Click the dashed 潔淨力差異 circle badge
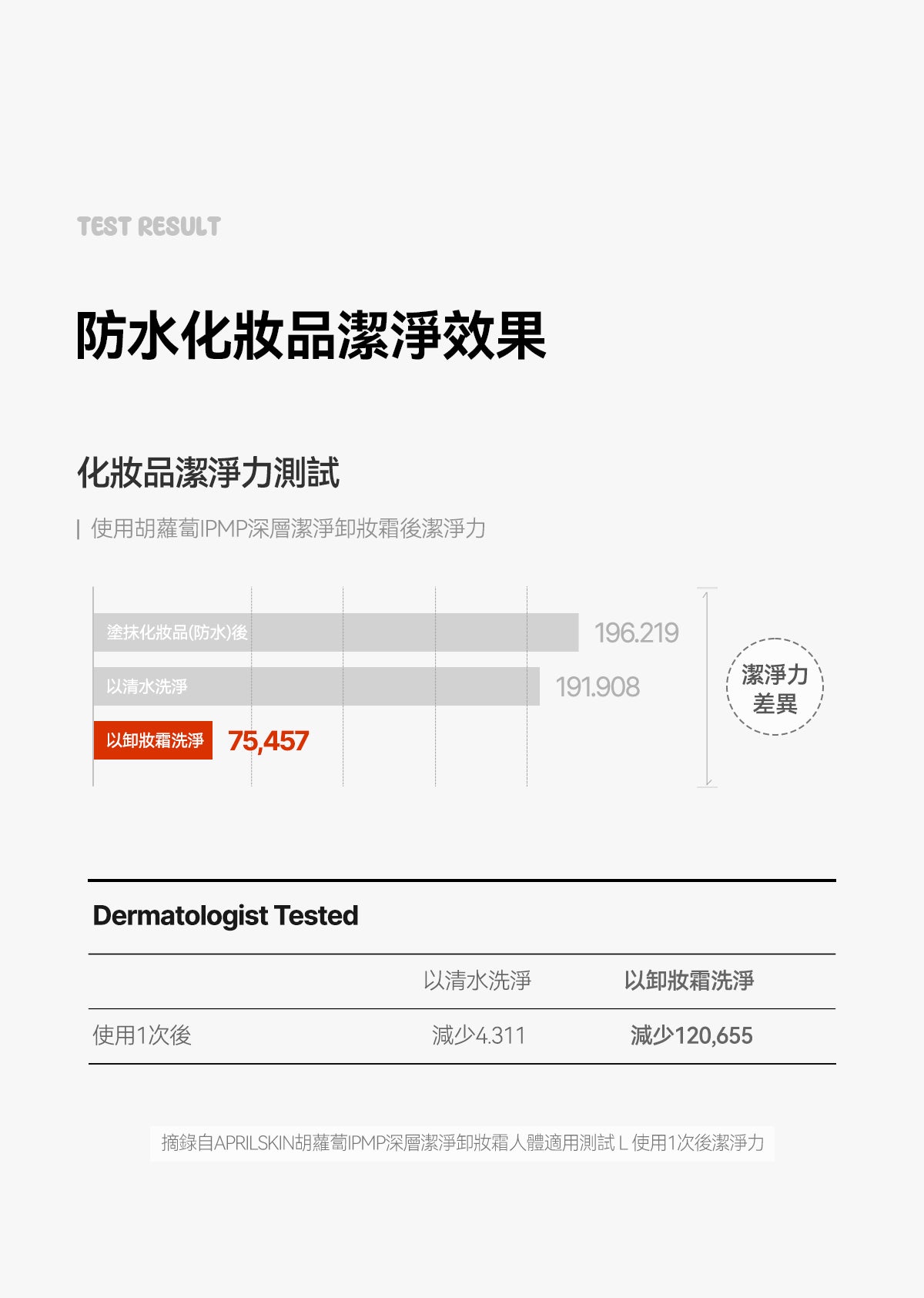Image resolution: width=924 pixels, height=1298 pixels. (775, 686)
